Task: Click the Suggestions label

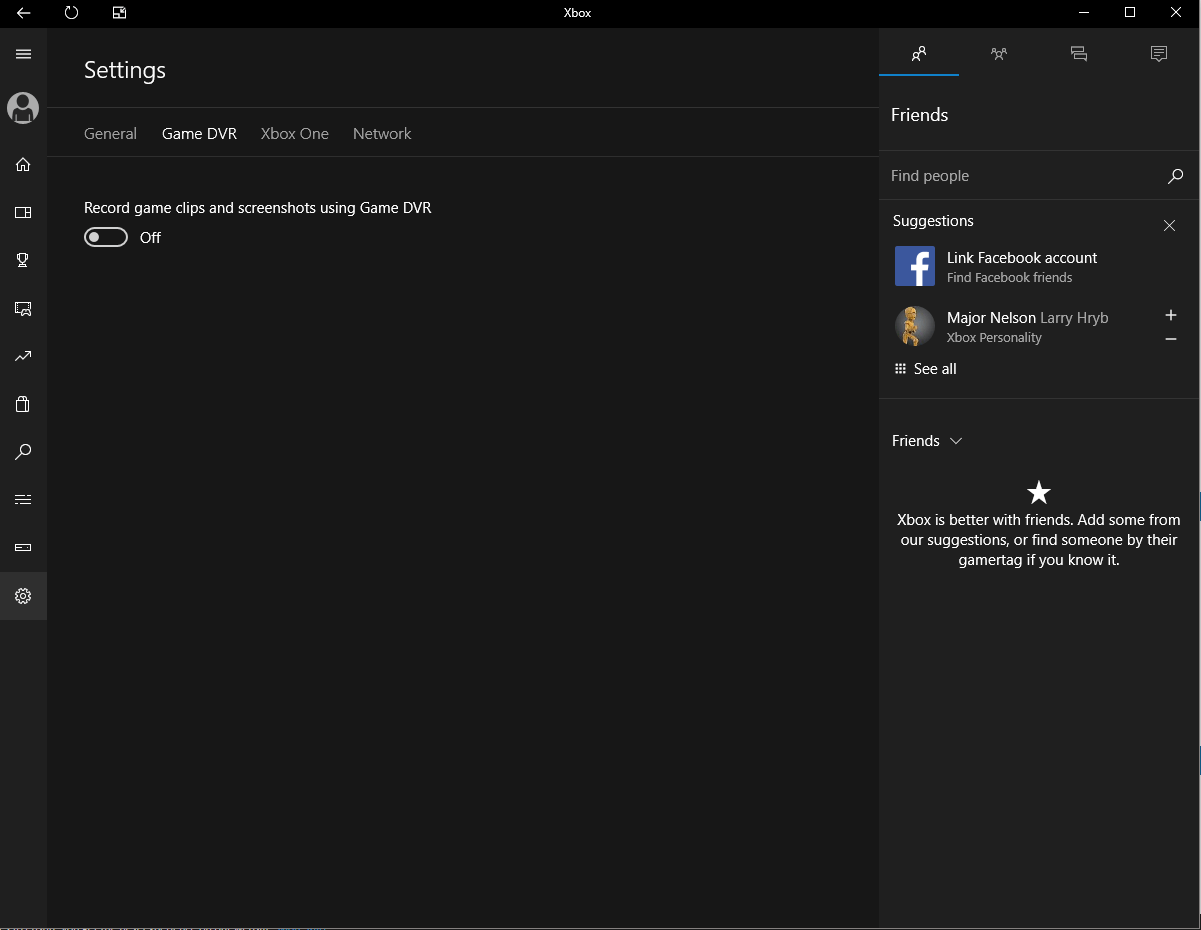Action: click(933, 221)
